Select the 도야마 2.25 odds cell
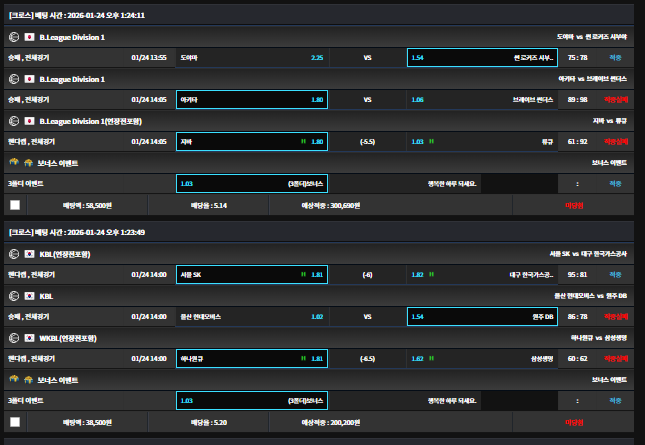 (251, 58)
